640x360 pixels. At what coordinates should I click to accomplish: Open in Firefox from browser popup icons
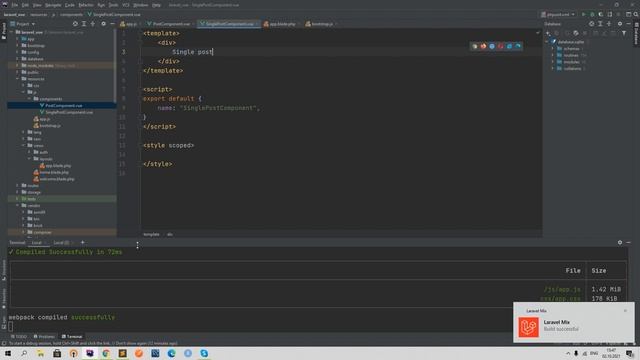pos(483,46)
